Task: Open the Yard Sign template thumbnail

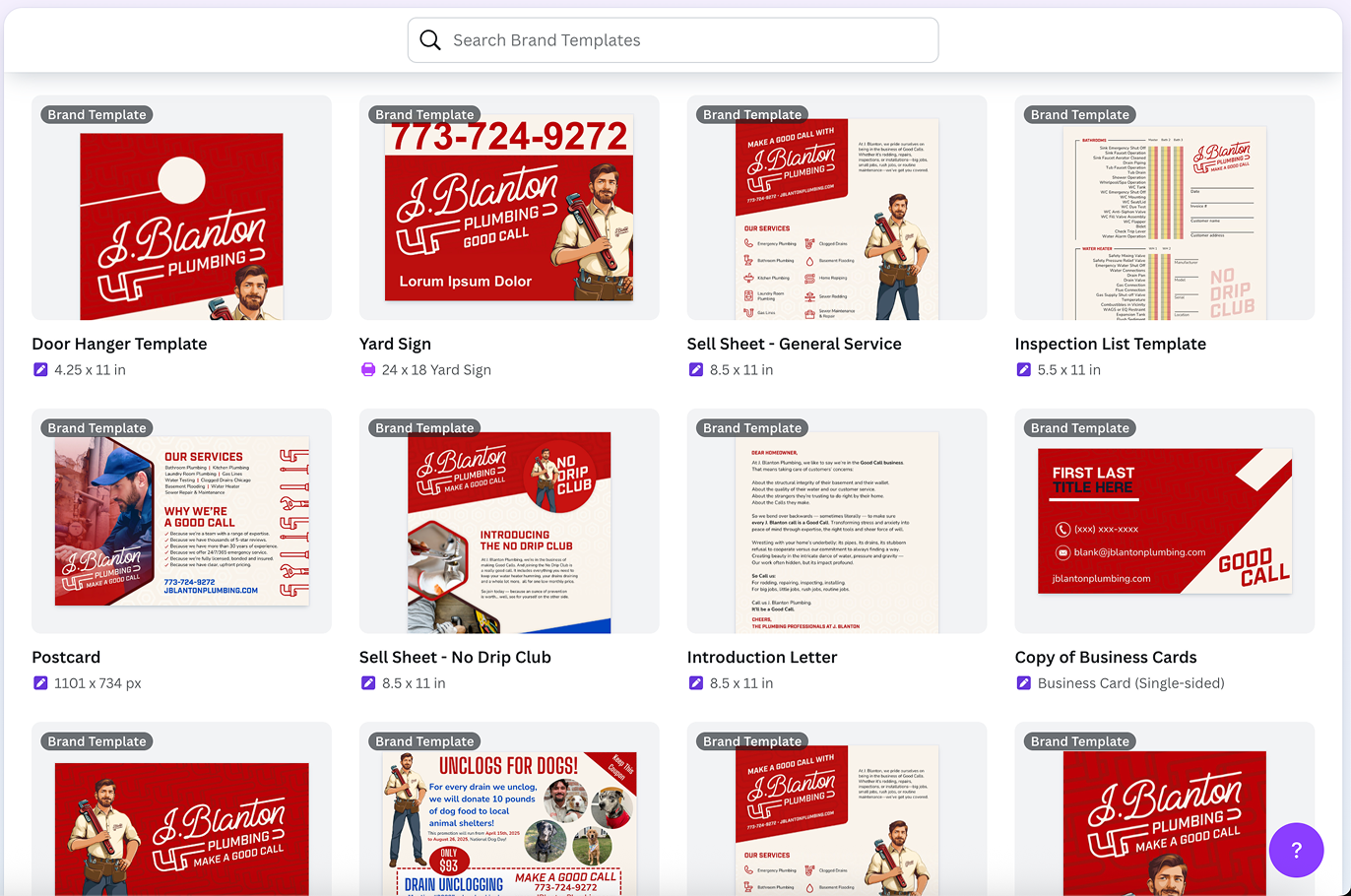Action: point(509,212)
